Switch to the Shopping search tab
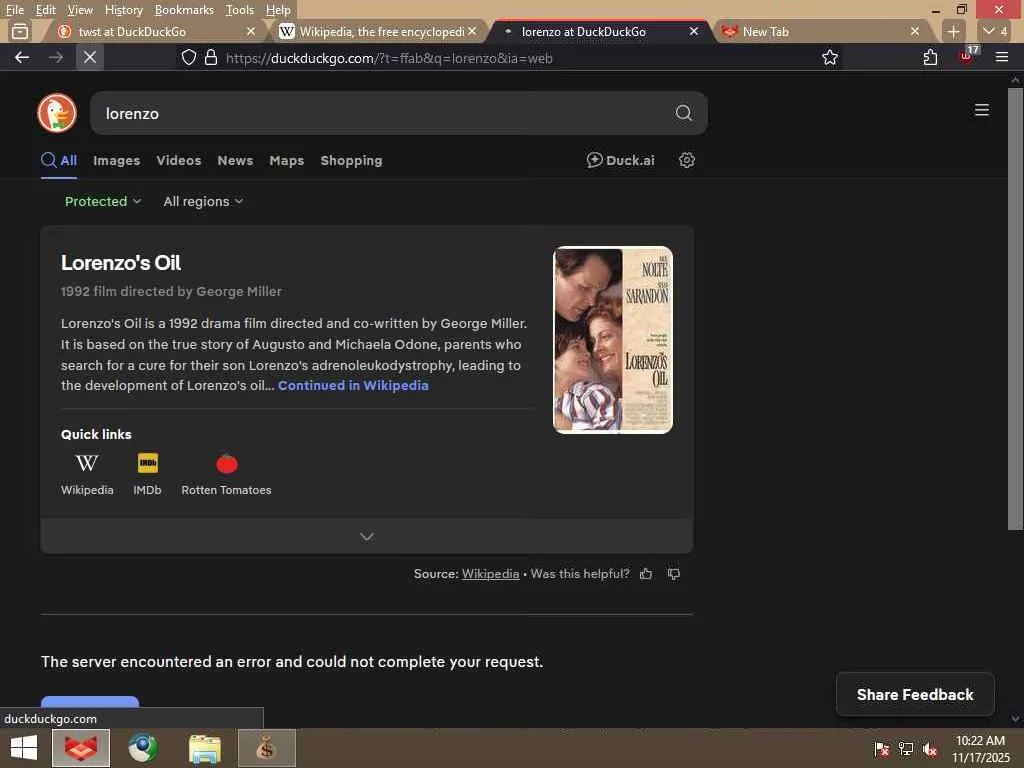 coord(351,160)
